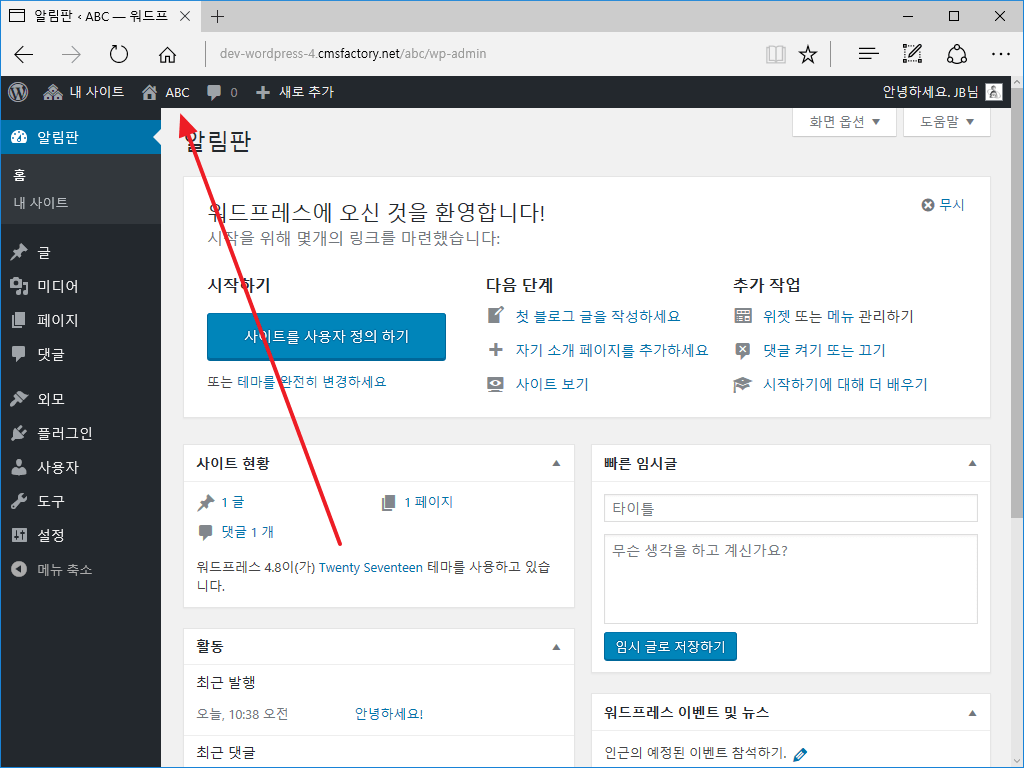
Task: Collapse the 빠른 임시글 panel
Action: 972,464
